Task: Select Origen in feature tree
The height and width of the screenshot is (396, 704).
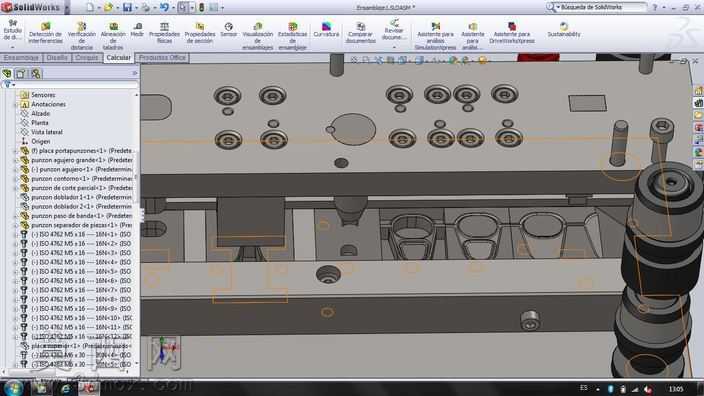Action: (40, 141)
